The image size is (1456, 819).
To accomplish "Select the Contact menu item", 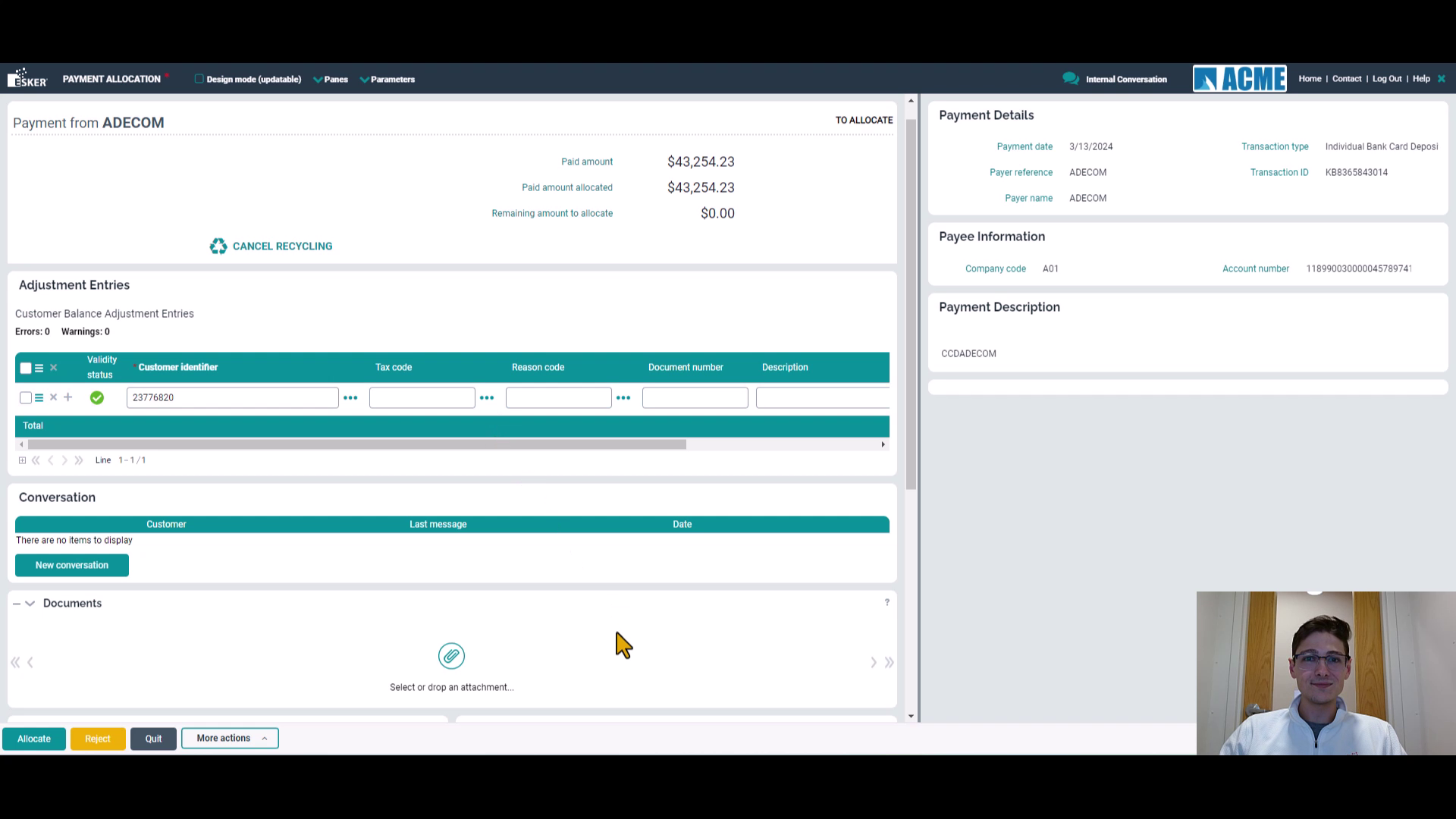I will point(1347,78).
